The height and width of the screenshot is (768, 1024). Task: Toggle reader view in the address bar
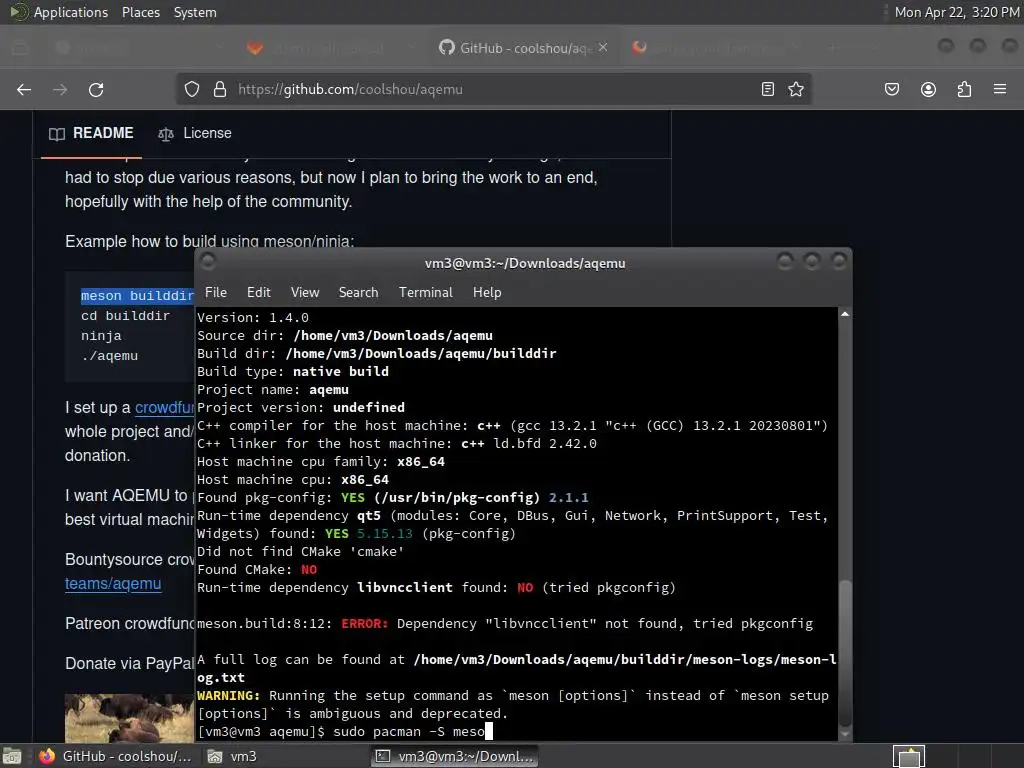pyautogui.click(x=768, y=89)
